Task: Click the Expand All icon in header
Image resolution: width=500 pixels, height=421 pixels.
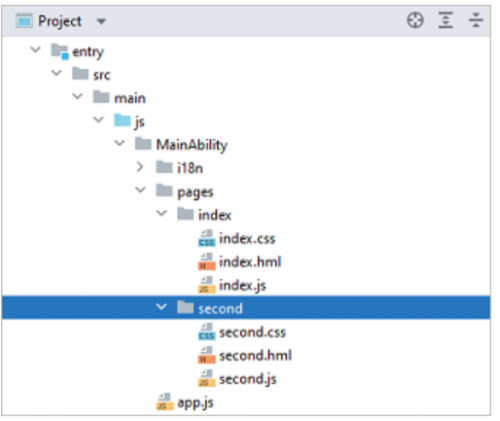Action: (445, 21)
